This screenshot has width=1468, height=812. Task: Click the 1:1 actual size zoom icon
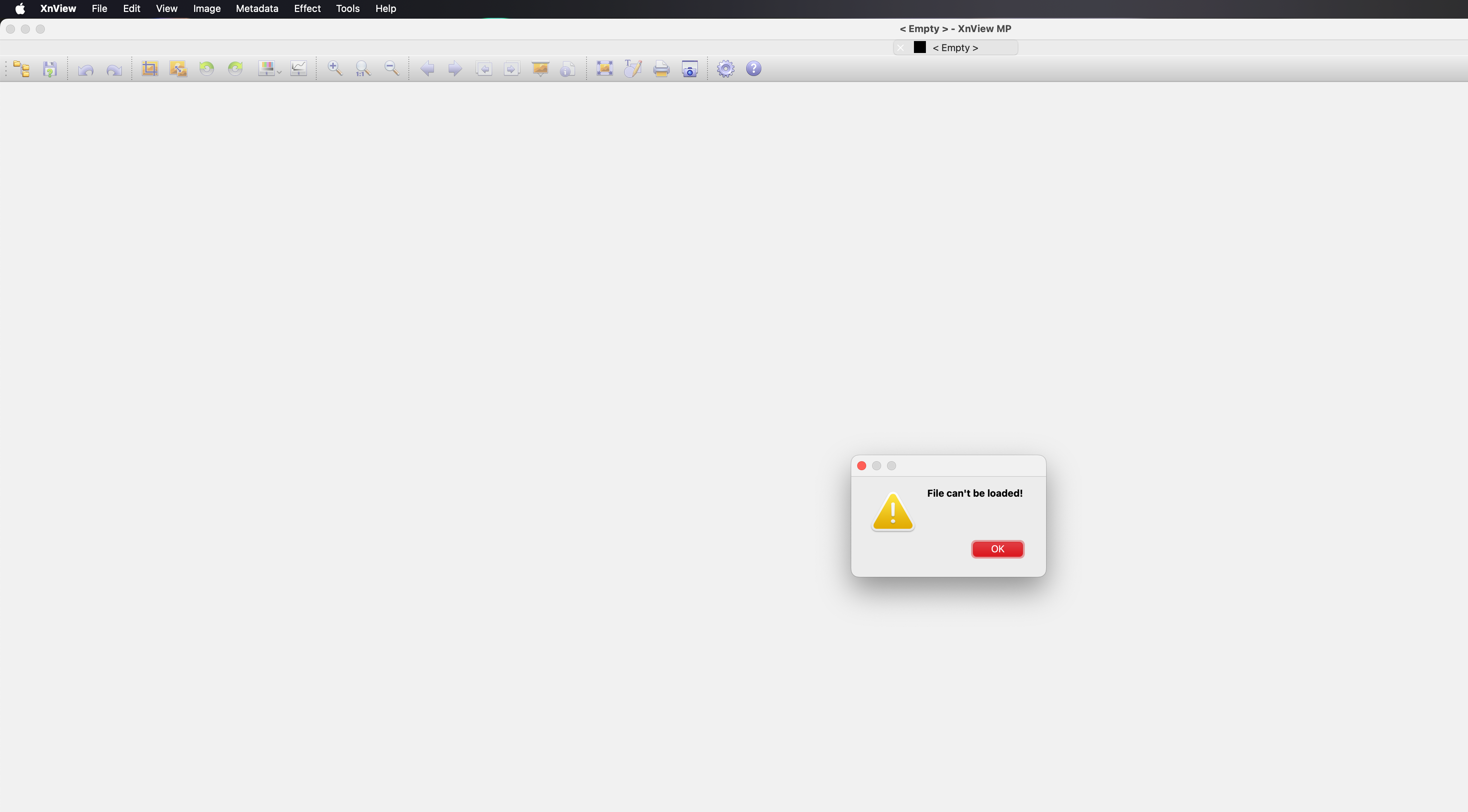pos(363,69)
